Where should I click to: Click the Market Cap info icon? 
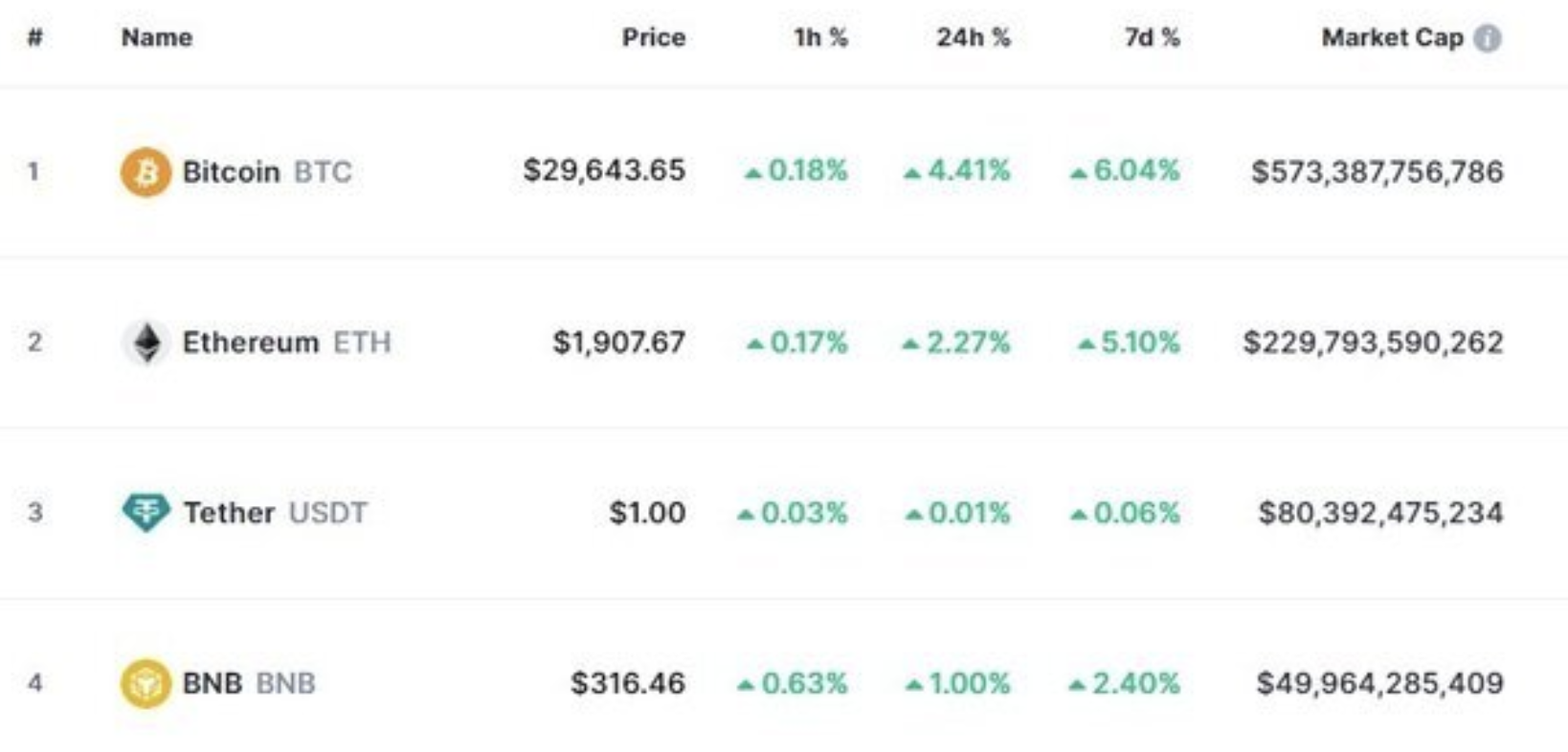tap(1488, 38)
